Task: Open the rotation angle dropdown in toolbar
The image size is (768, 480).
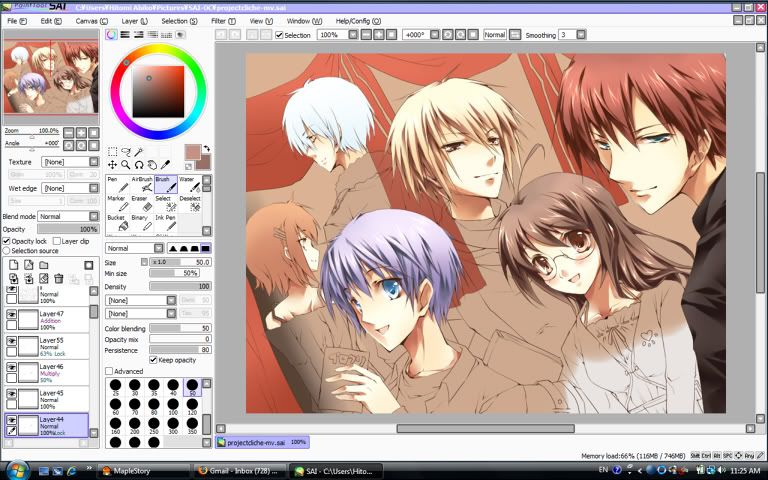Action: point(434,35)
